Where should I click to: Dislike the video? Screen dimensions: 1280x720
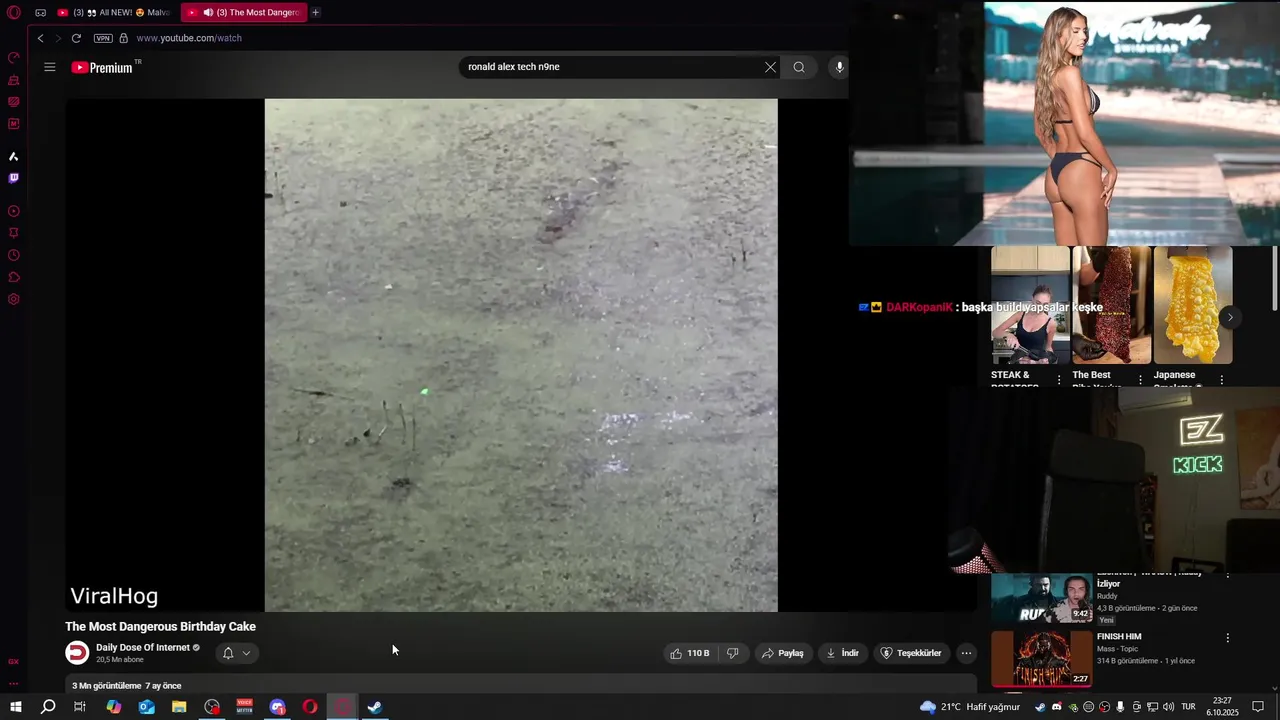pyautogui.click(x=732, y=653)
